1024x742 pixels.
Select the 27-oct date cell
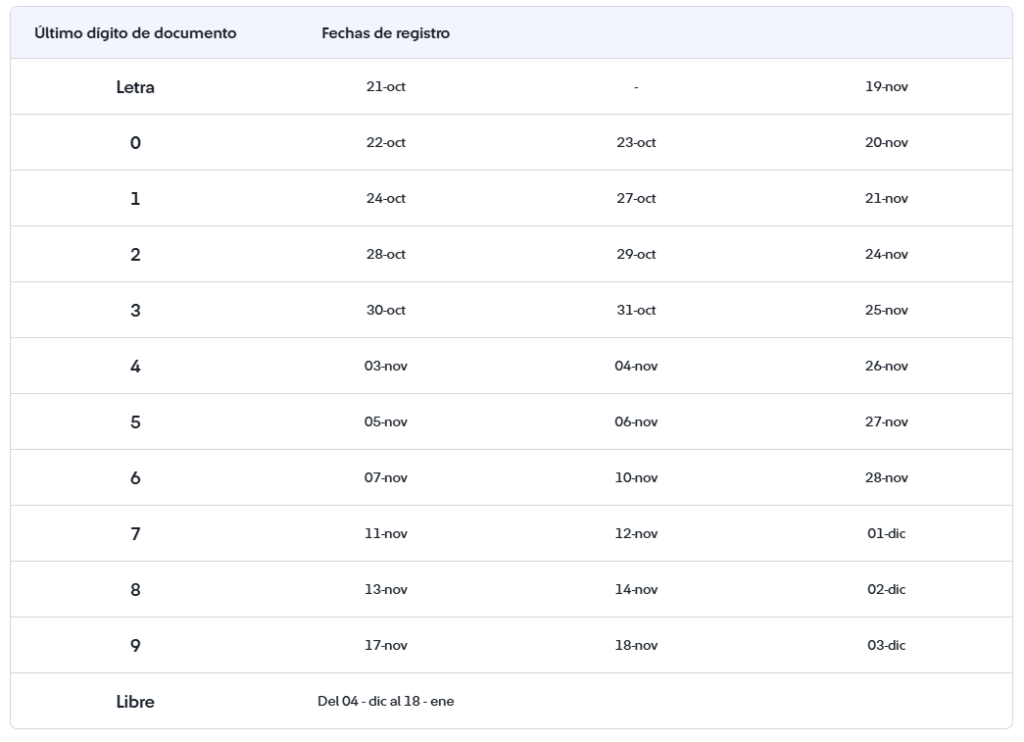coord(636,199)
